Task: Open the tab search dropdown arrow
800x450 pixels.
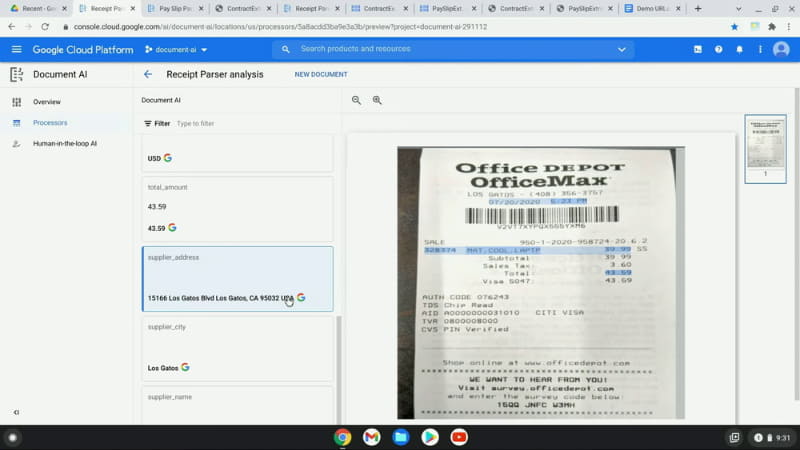Action: 738,9
